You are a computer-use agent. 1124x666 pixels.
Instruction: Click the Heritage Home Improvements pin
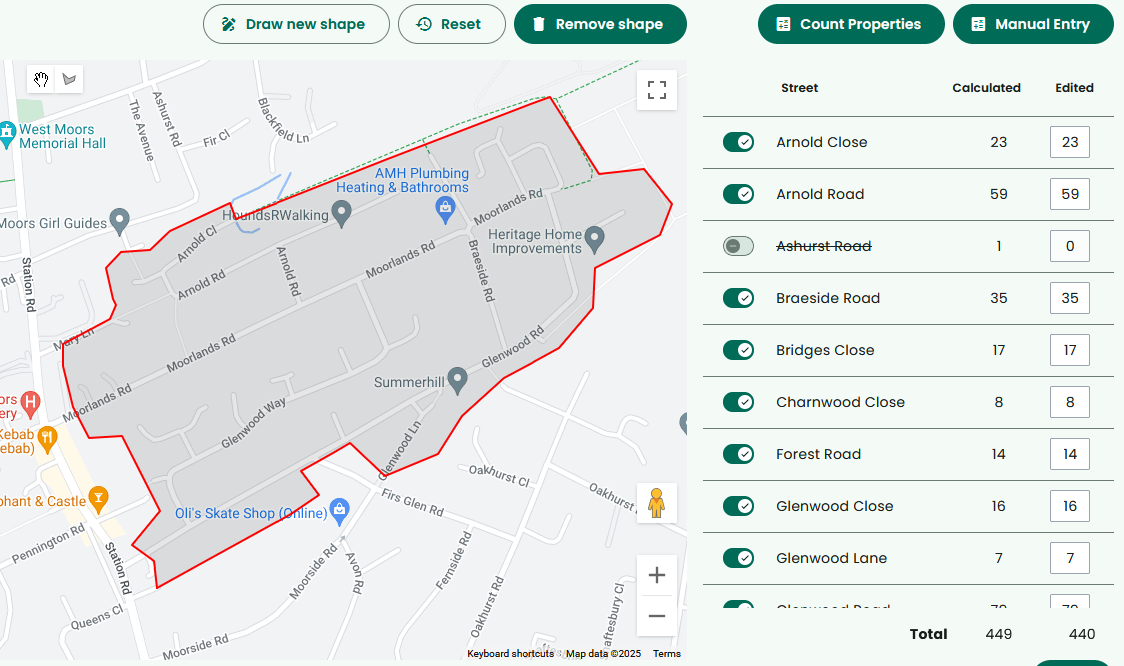pyautogui.click(x=595, y=239)
